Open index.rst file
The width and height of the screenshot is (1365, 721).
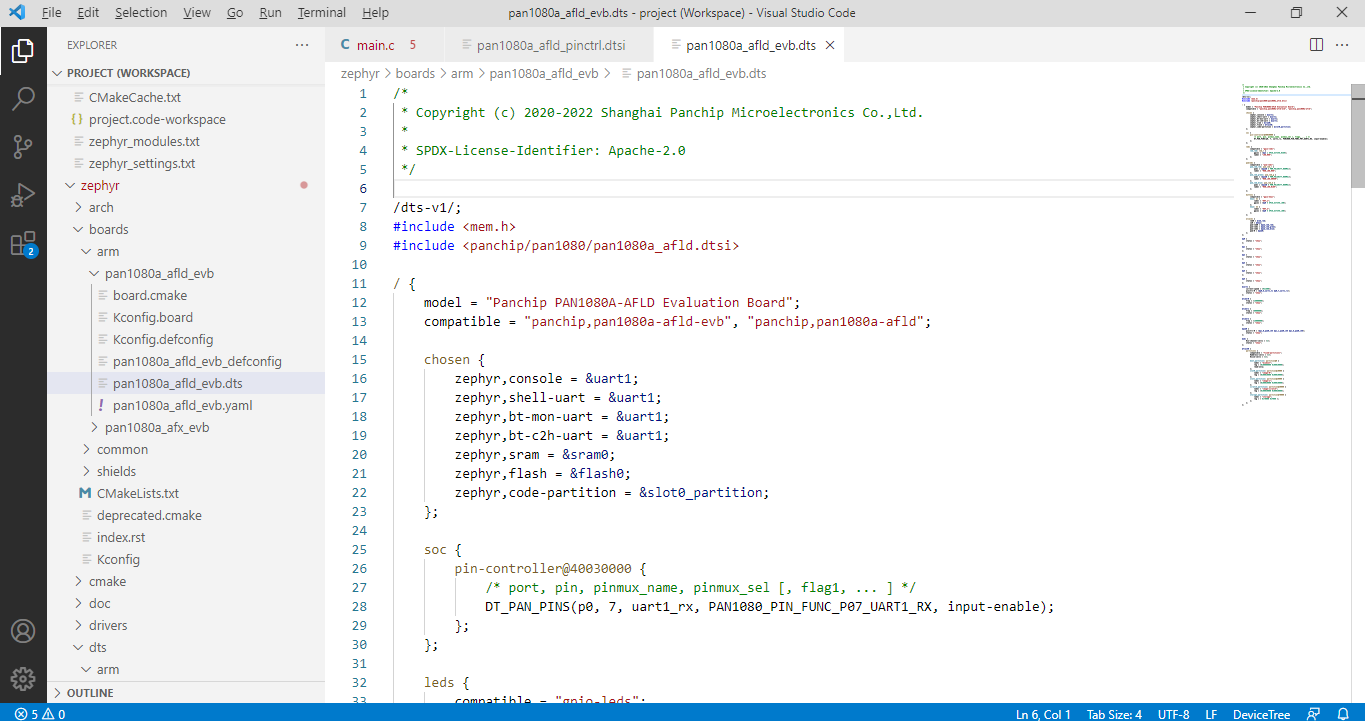click(186, 537)
